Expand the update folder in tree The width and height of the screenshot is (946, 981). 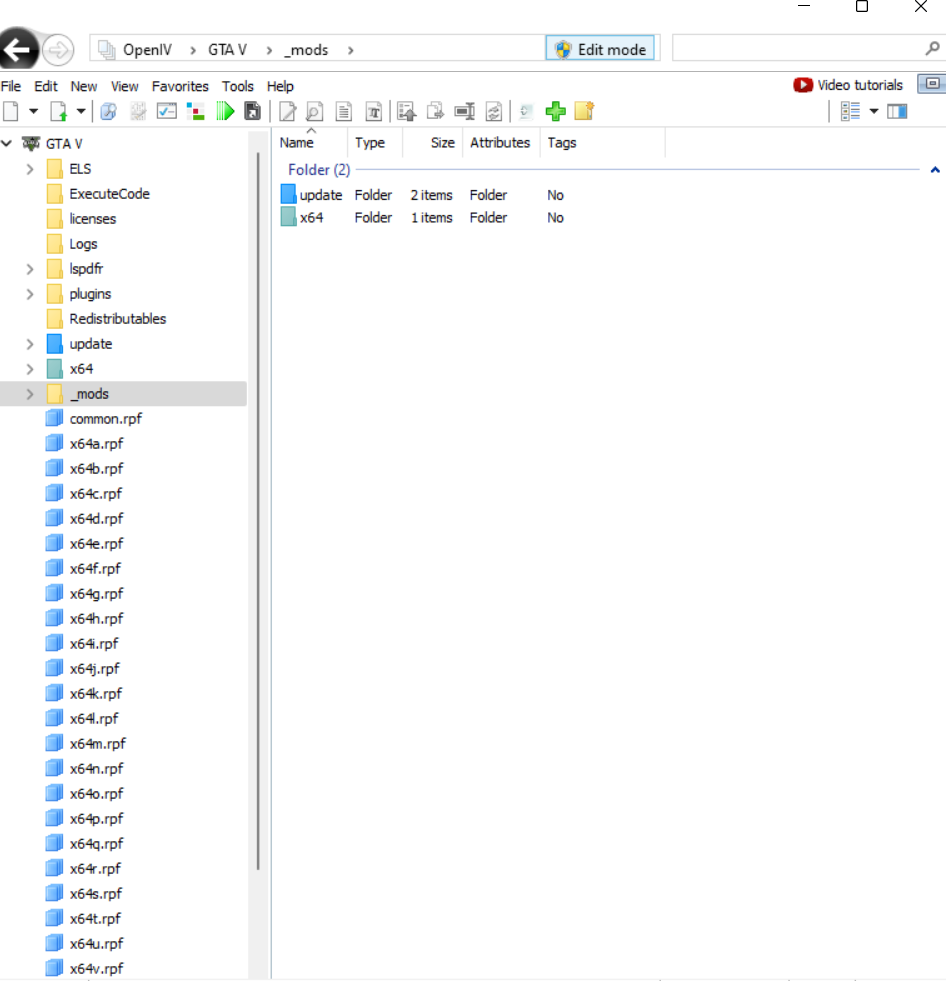pos(30,344)
